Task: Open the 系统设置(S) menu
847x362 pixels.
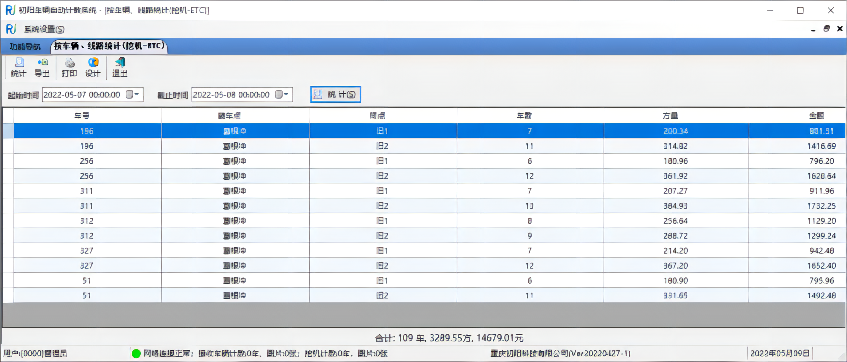Action: click(44, 29)
